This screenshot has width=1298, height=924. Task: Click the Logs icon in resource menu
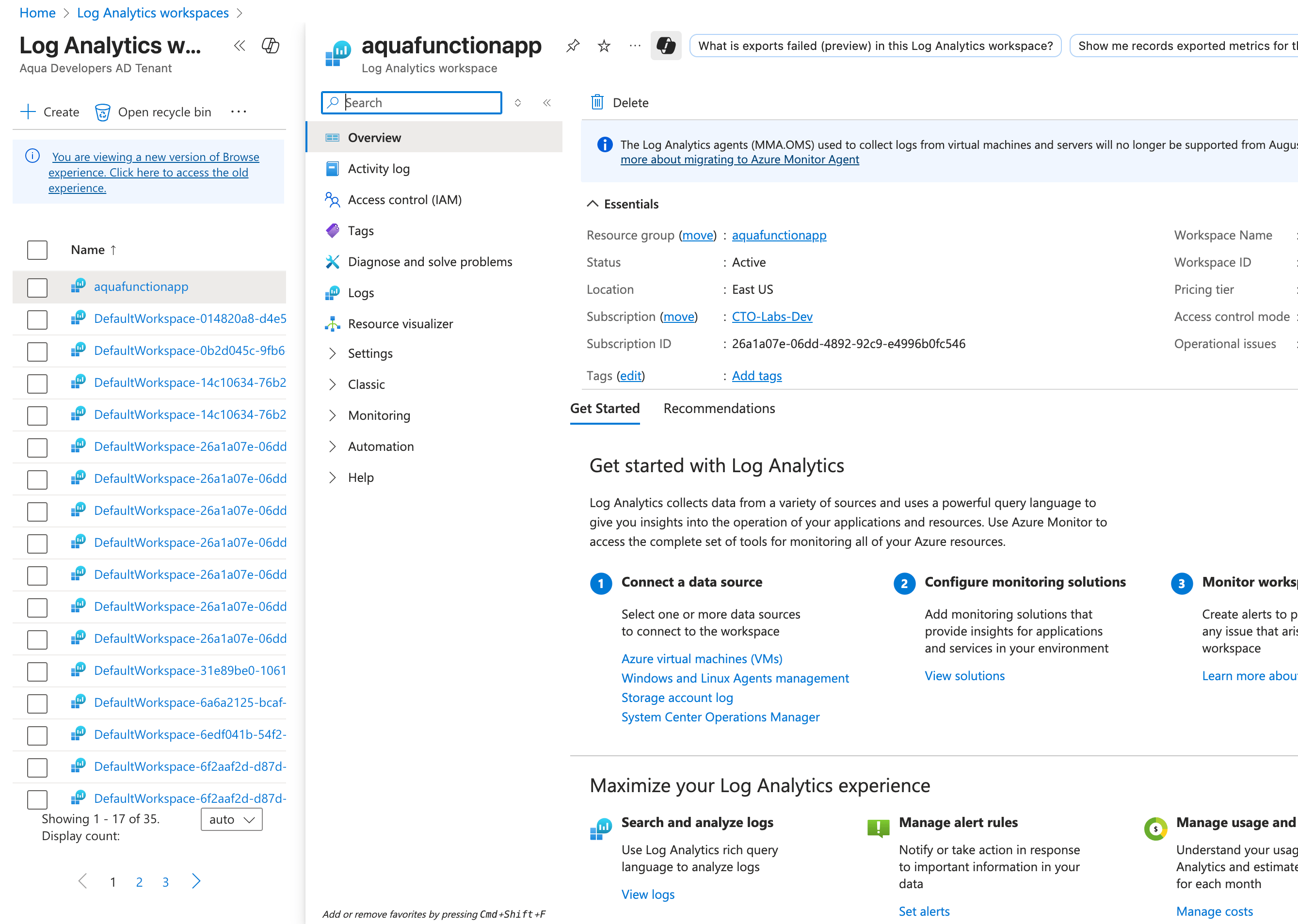tap(332, 292)
